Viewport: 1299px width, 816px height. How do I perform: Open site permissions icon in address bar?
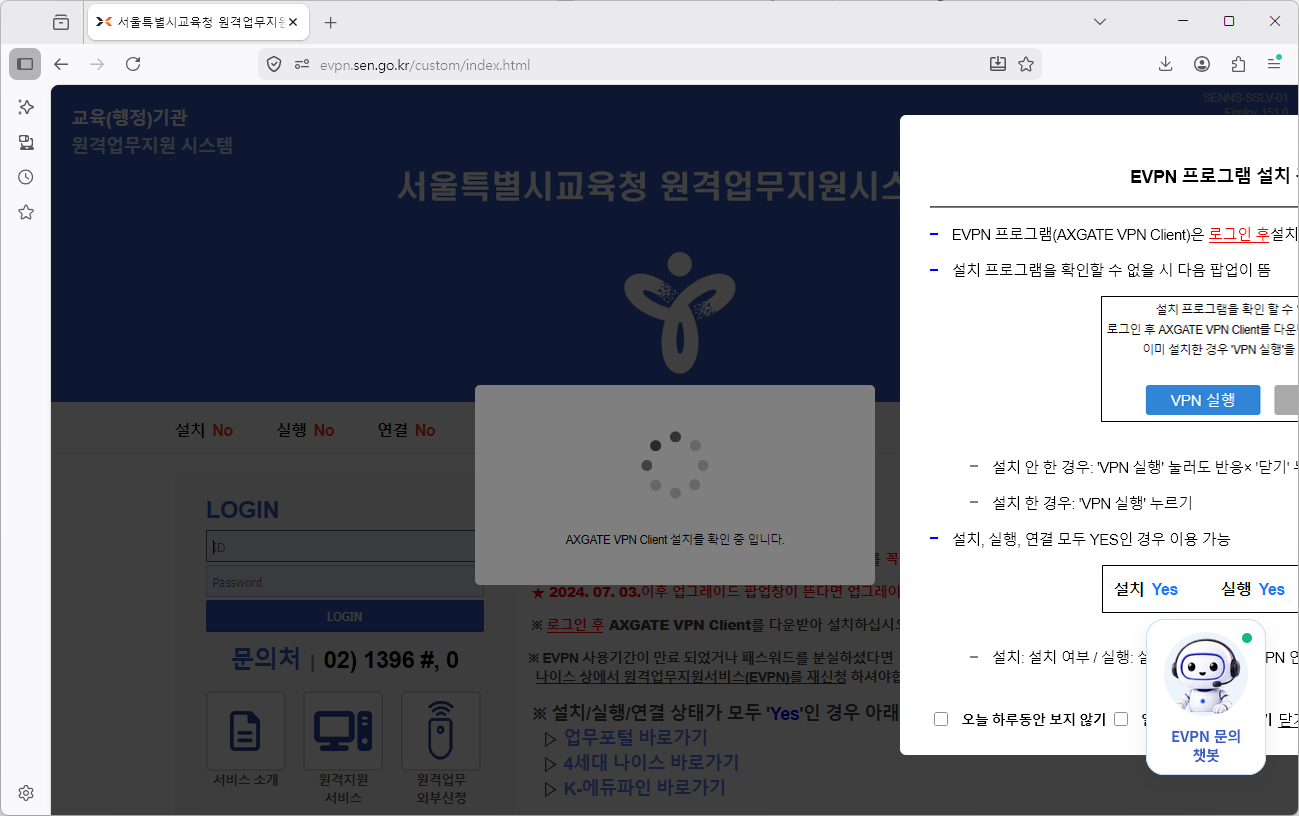(302, 65)
